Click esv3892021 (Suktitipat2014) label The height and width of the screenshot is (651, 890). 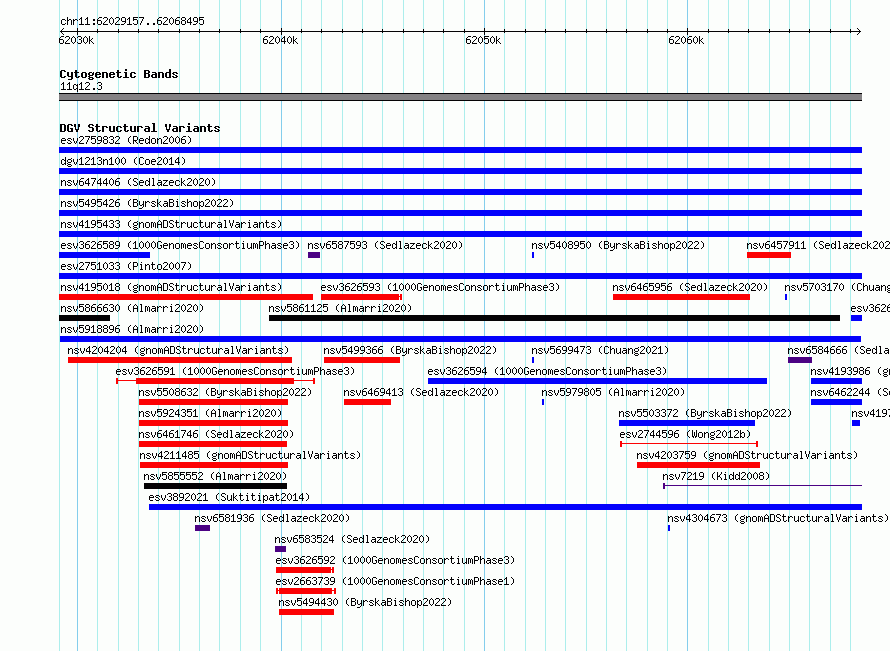(229, 497)
